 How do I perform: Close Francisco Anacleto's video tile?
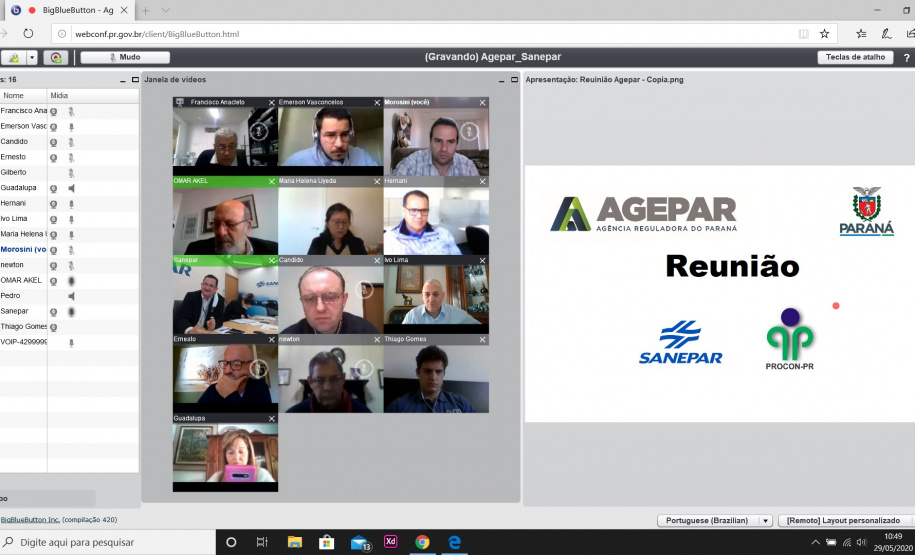271,103
